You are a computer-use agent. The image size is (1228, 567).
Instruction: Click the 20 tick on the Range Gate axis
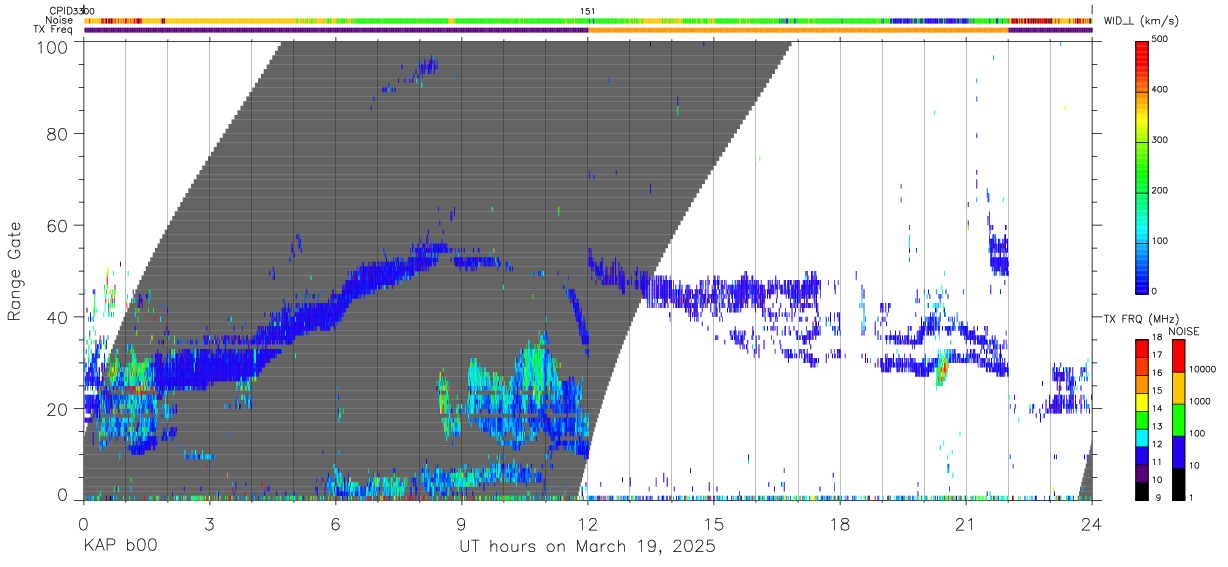[58, 409]
